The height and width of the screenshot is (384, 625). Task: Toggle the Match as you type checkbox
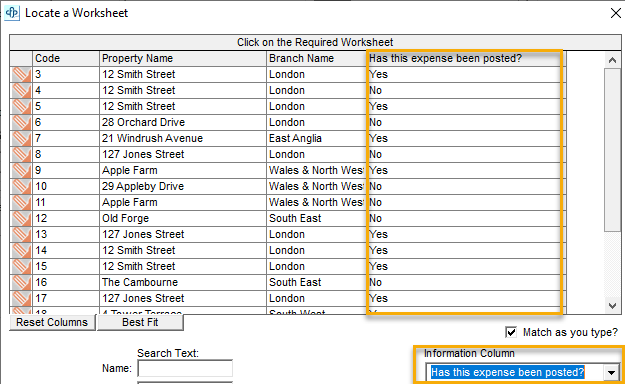511,332
